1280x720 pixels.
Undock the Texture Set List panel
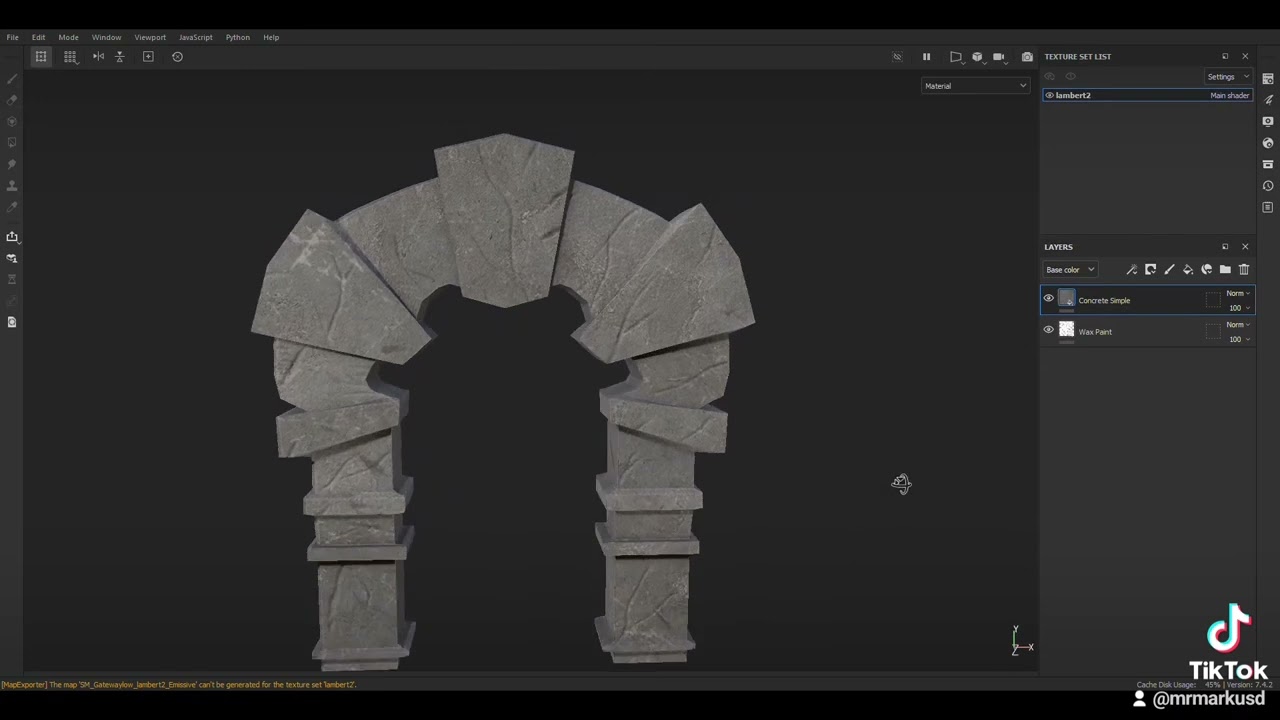pos(1225,57)
